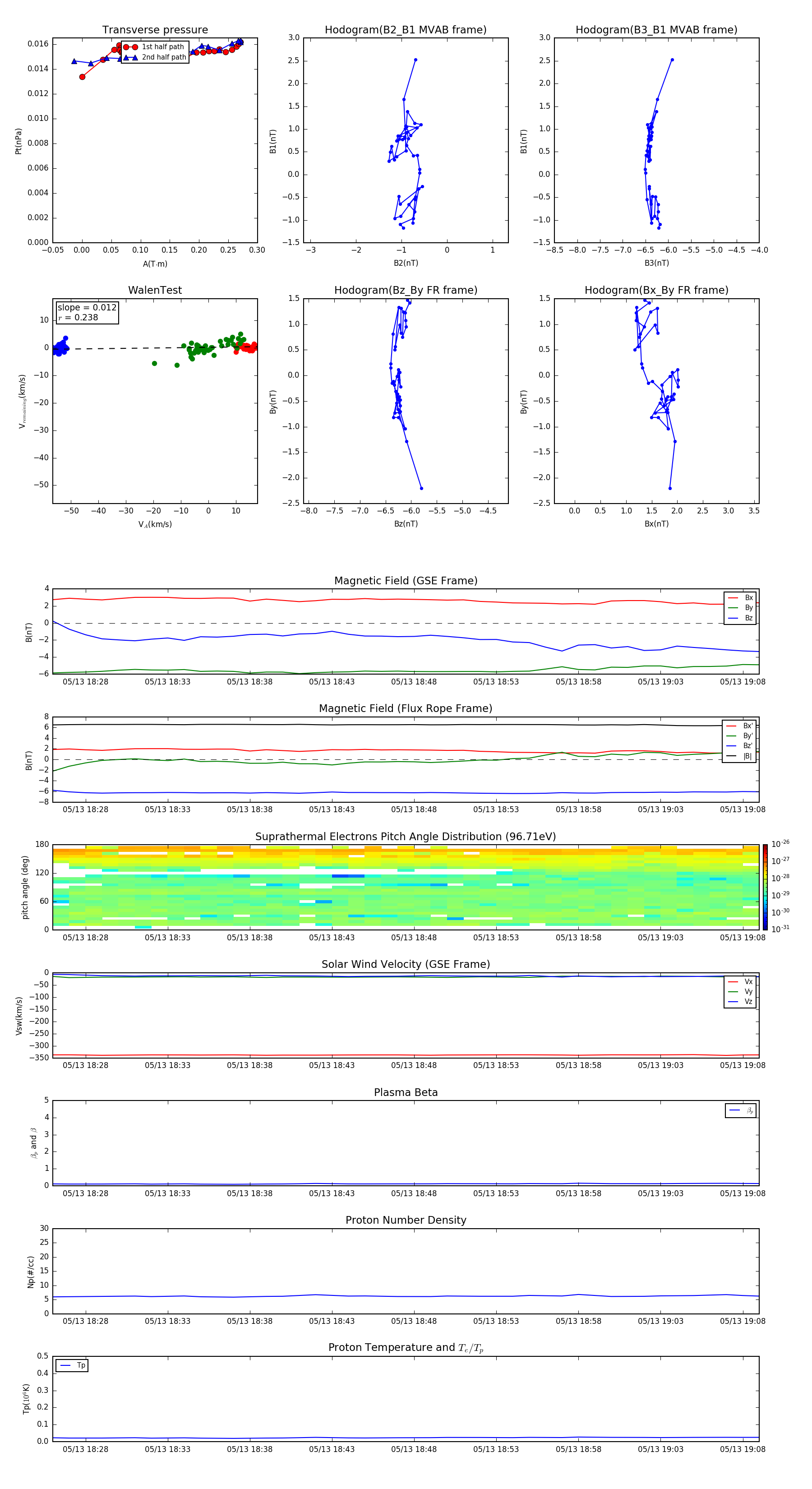Click the Bz(nT) x-axis label in FR hodogram
812x1489 pixels.
coord(405,524)
